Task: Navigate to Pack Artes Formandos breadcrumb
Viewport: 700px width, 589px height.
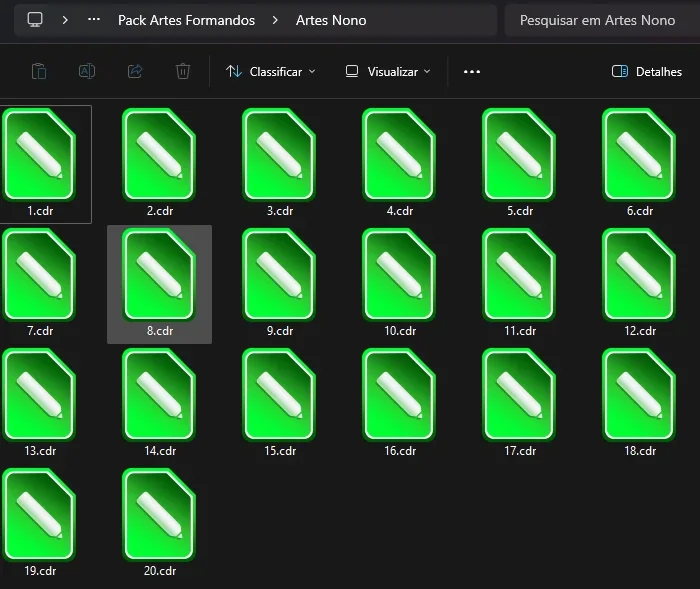Action: (x=187, y=20)
